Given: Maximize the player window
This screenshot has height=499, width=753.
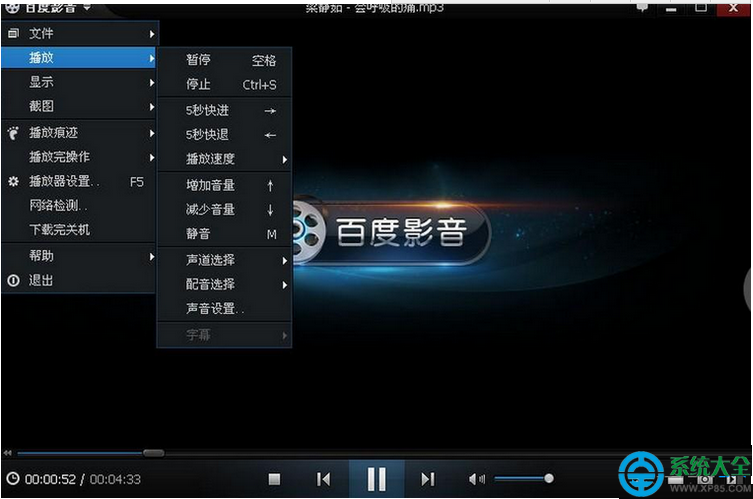Looking at the screenshot, I should tap(701, 7).
